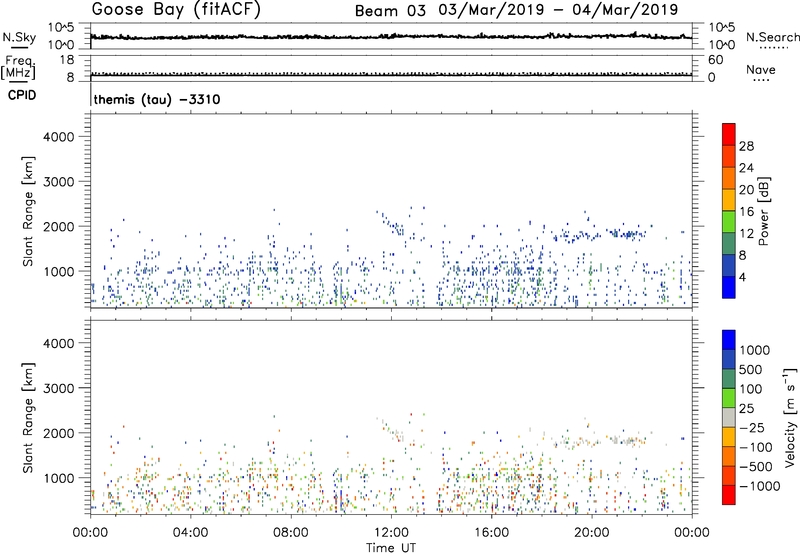Click the "Beam 03" label in header

[390, 11]
